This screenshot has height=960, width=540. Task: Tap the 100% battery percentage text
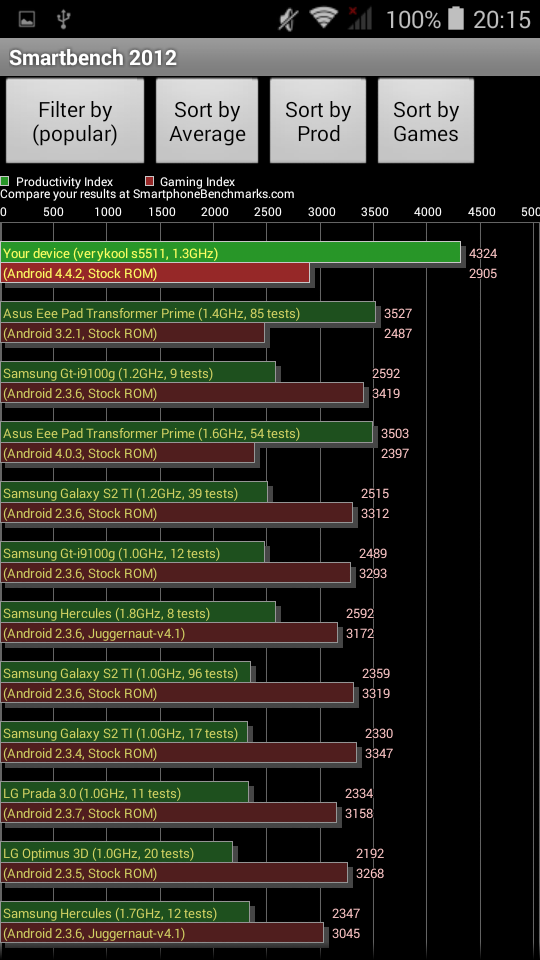413,20
